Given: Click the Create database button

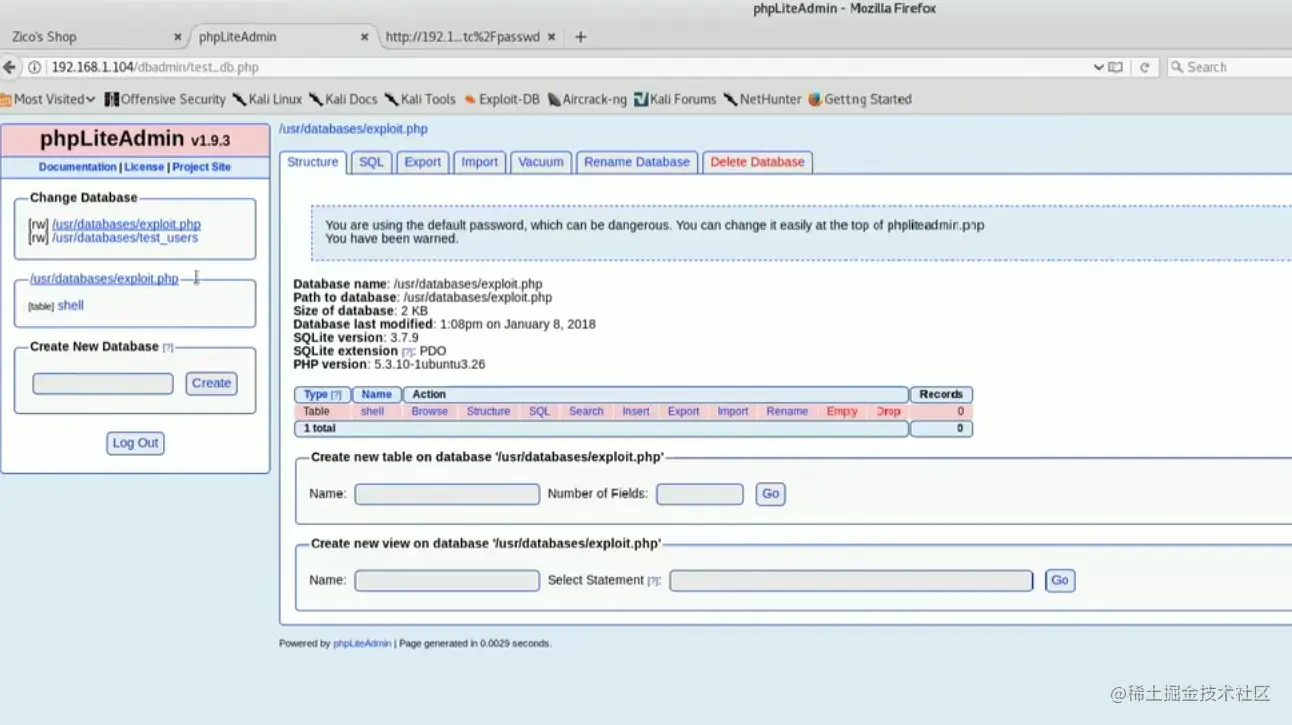Looking at the screenshot, I should pos(211,383).
